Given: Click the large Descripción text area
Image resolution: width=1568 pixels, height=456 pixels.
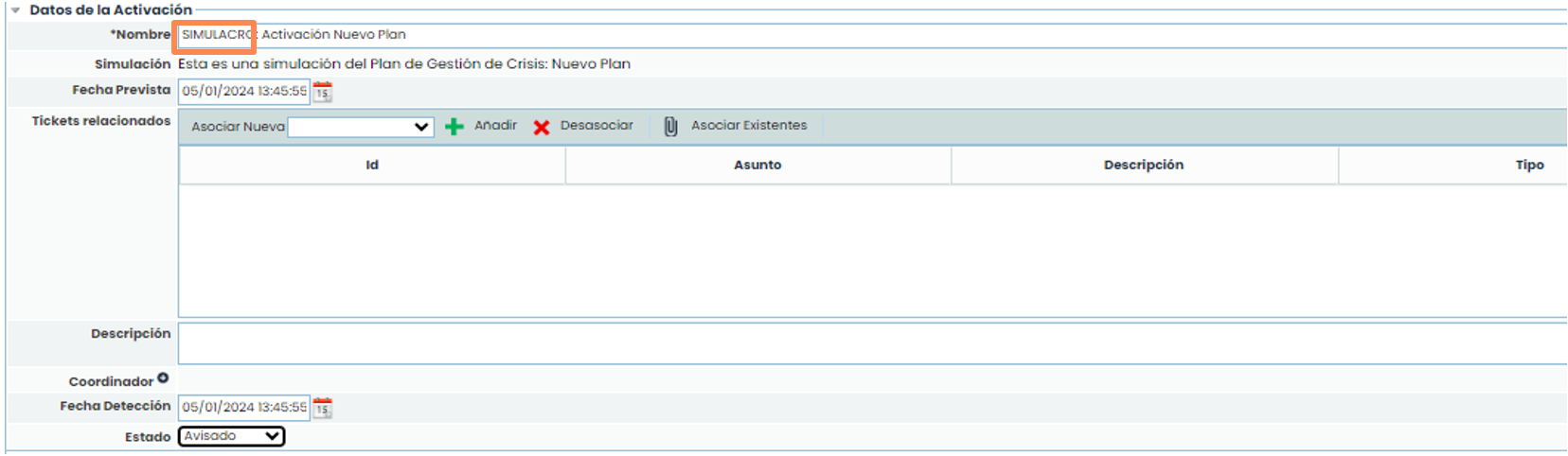Looking at the screenshot, I should click(871, 344).
